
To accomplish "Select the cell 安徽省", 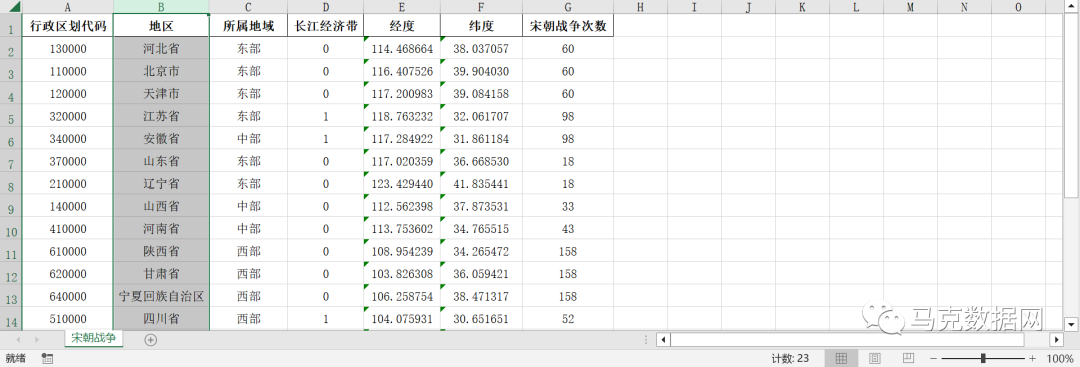I will pos(161,139).
